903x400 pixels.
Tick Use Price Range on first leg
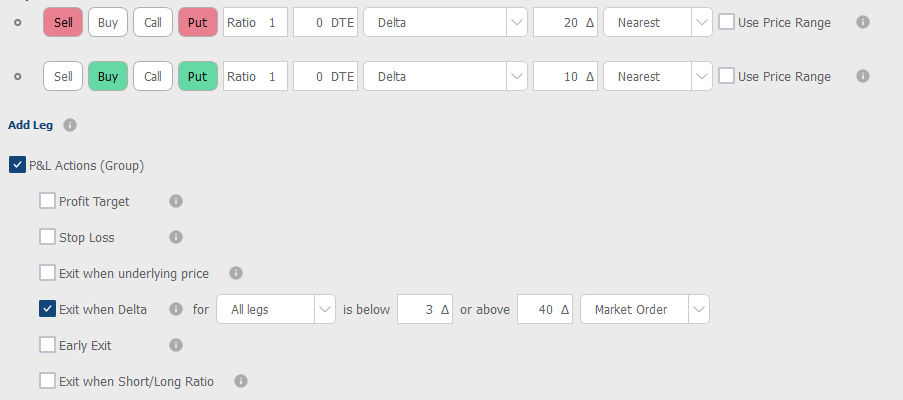(726, 22)
